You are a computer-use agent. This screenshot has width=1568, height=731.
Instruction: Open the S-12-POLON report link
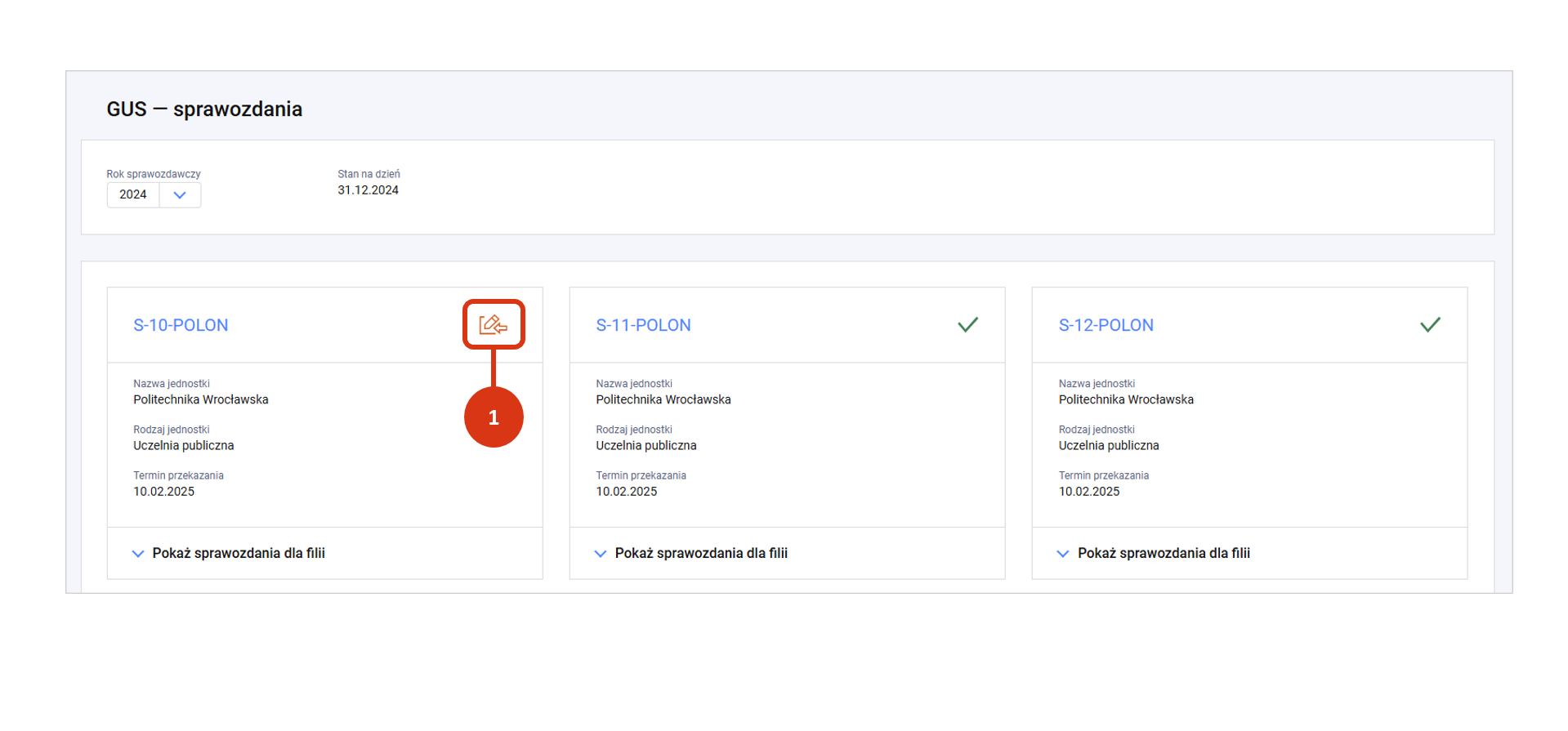tap(1106, 325)
